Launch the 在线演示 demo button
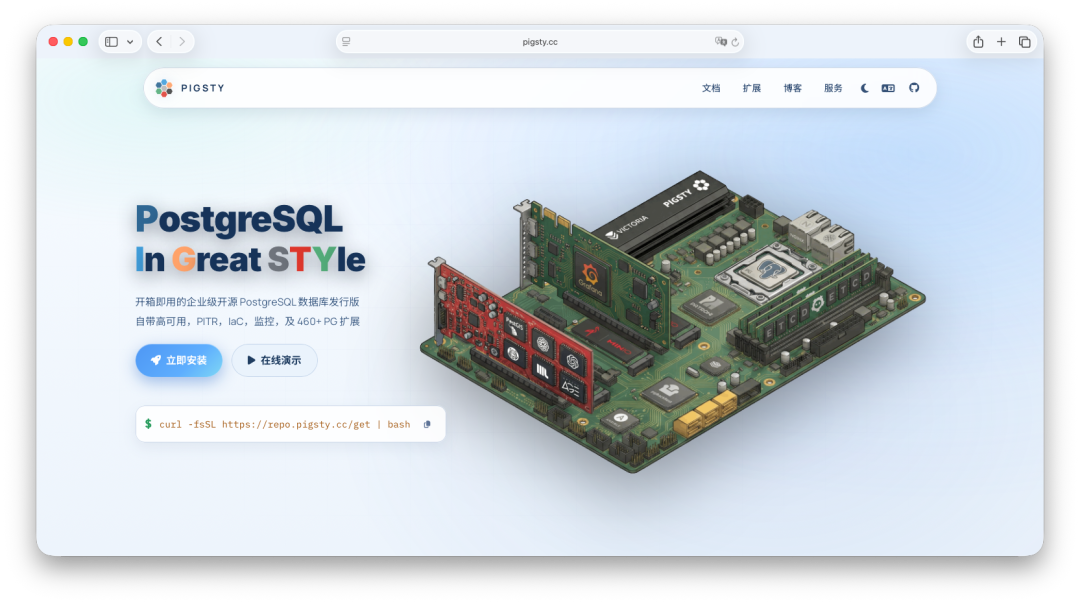Screen dimensions: 1080x604 pos(274,360)
